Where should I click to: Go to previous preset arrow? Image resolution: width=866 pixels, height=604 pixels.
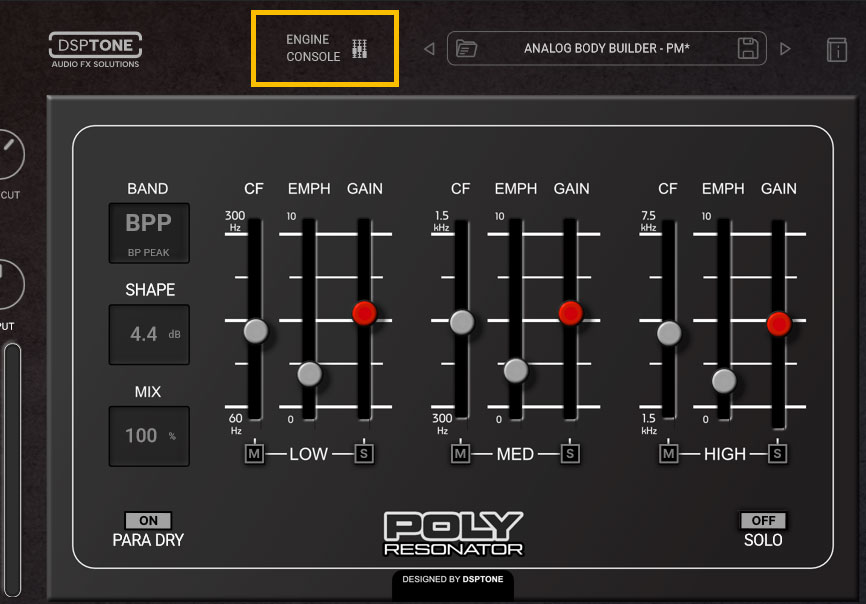(429, 49)
